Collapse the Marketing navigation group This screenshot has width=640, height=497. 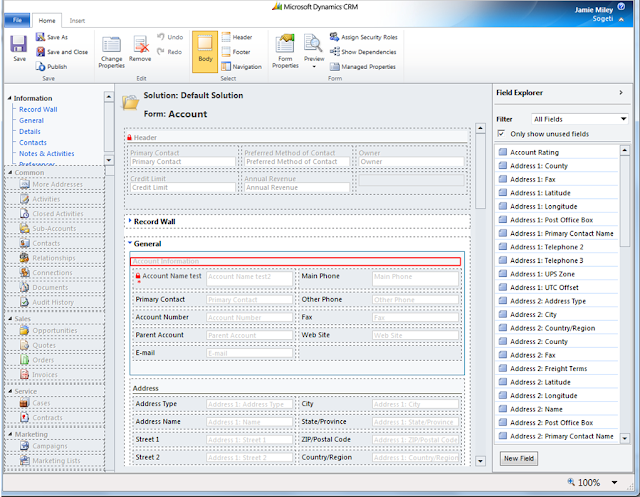point(10,434)
